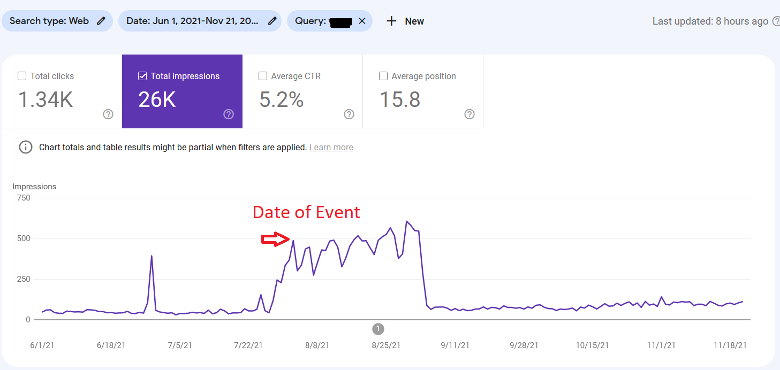Open the Date: Jun 1, 2021 filter chip
This screenshot has height=370, width=780.
pos(199,21)
